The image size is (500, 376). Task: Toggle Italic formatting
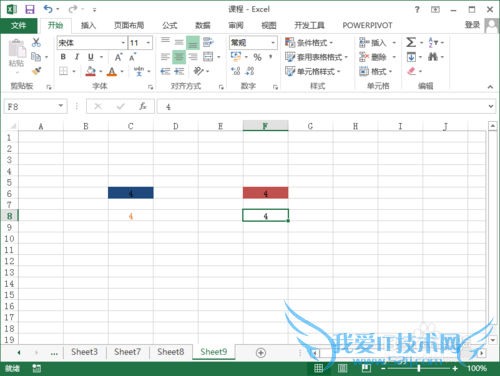coord(77,57)
